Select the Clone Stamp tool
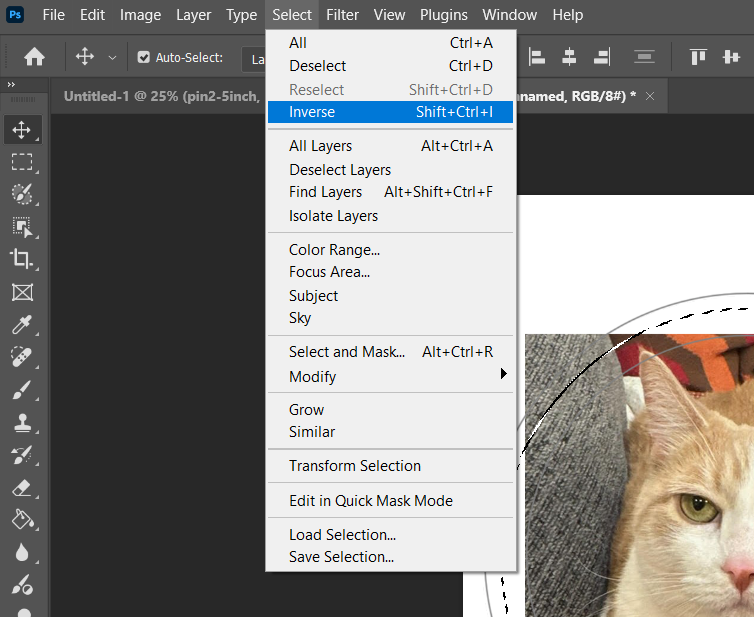 click(22, 423)
